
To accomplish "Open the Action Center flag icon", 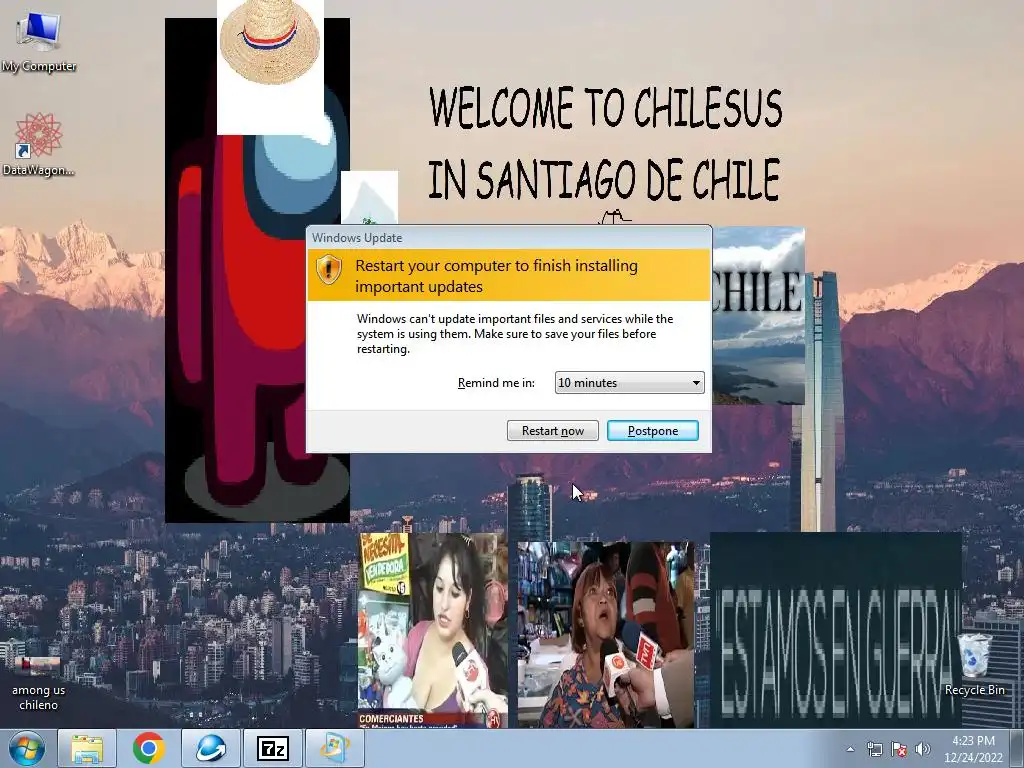I will pyautogui.click(x=899, y=749).
